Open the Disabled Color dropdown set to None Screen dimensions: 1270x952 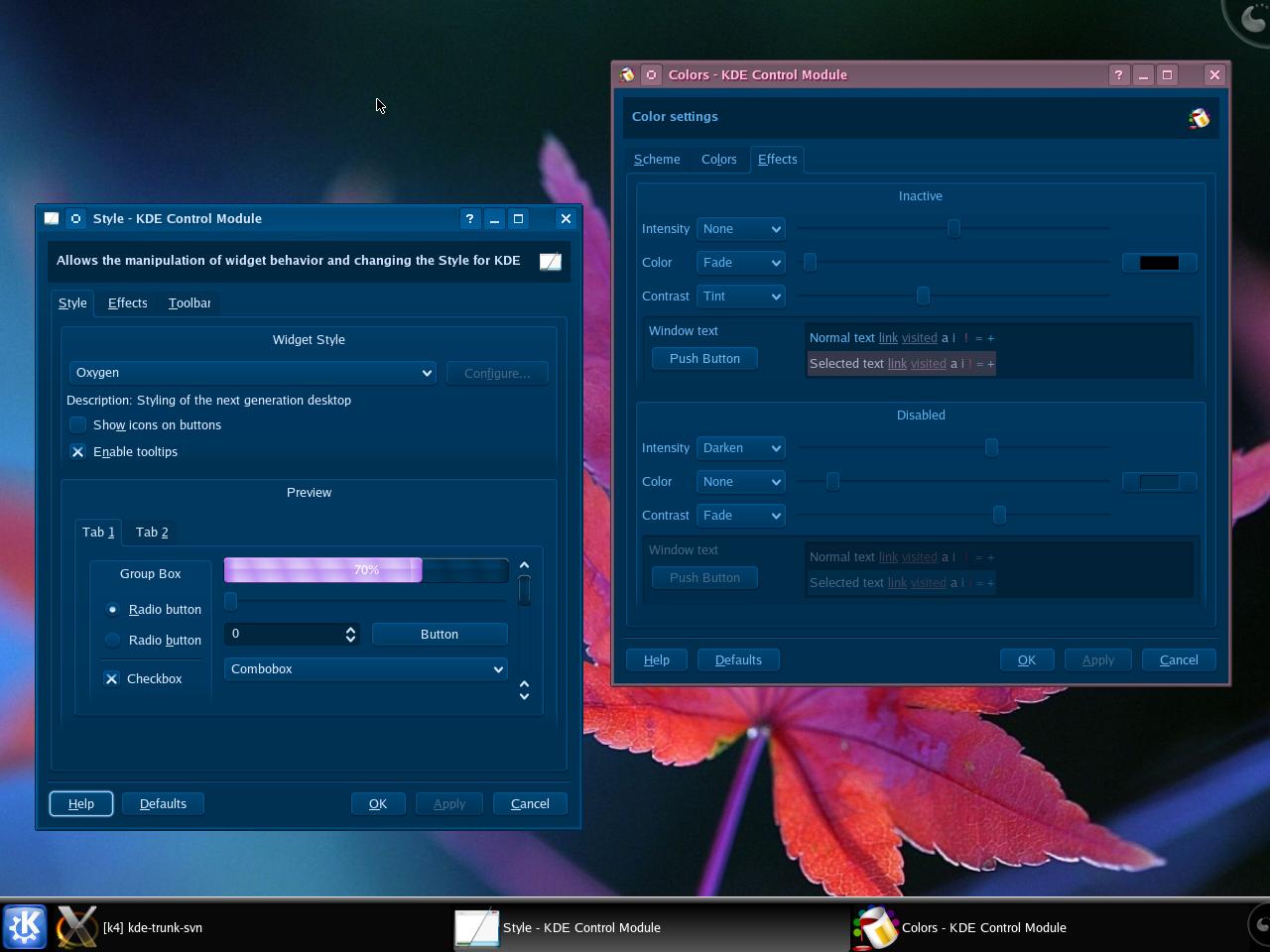tap(740, 482)
